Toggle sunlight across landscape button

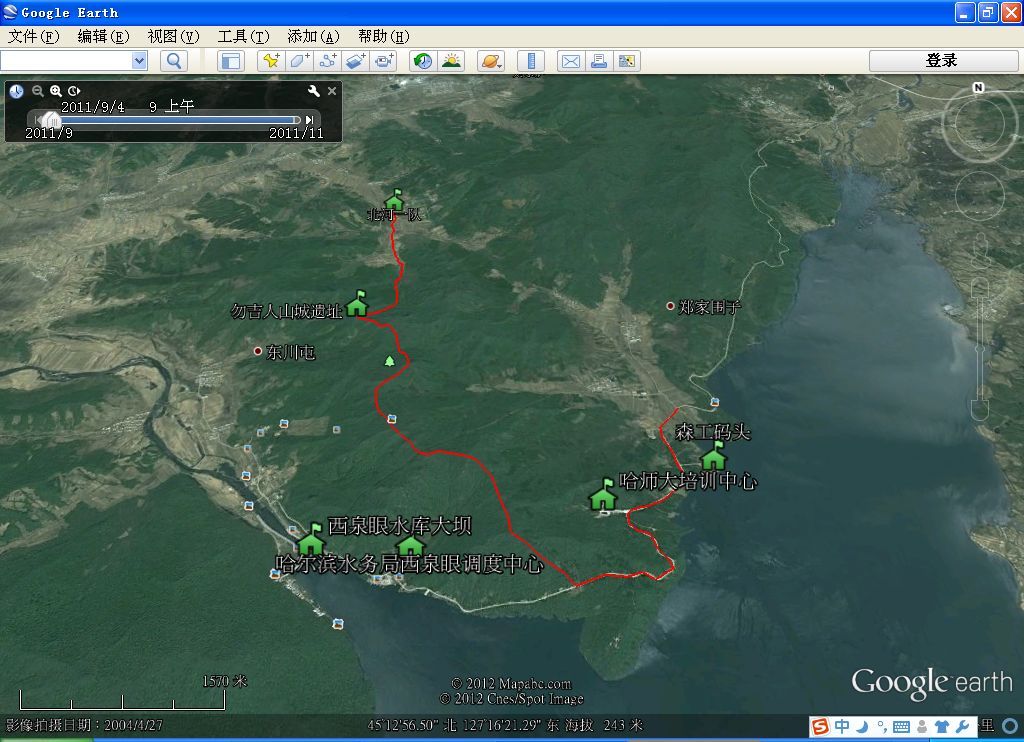click(x=452, y=61)
